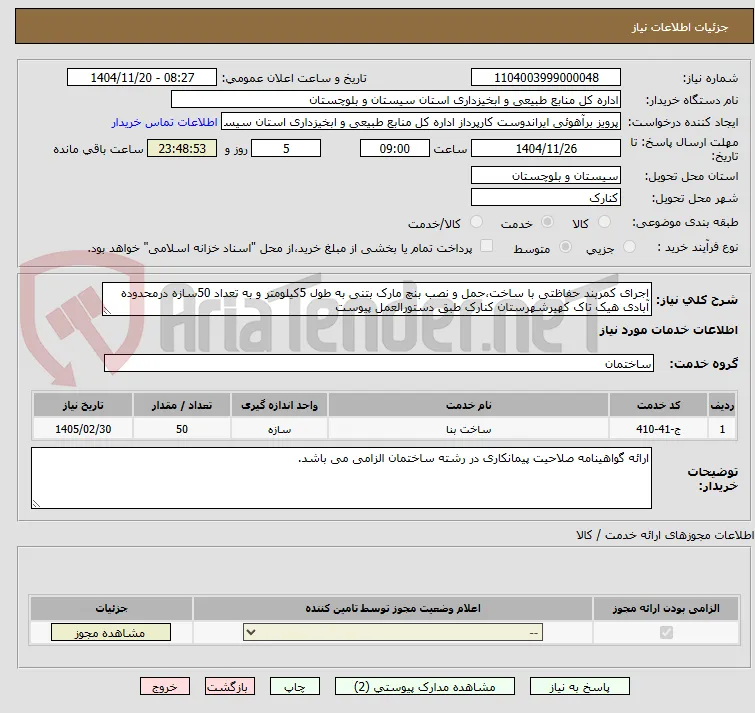
Task: Toggle the mandatory license checkbox in table
Action: [x=666, y=632]
